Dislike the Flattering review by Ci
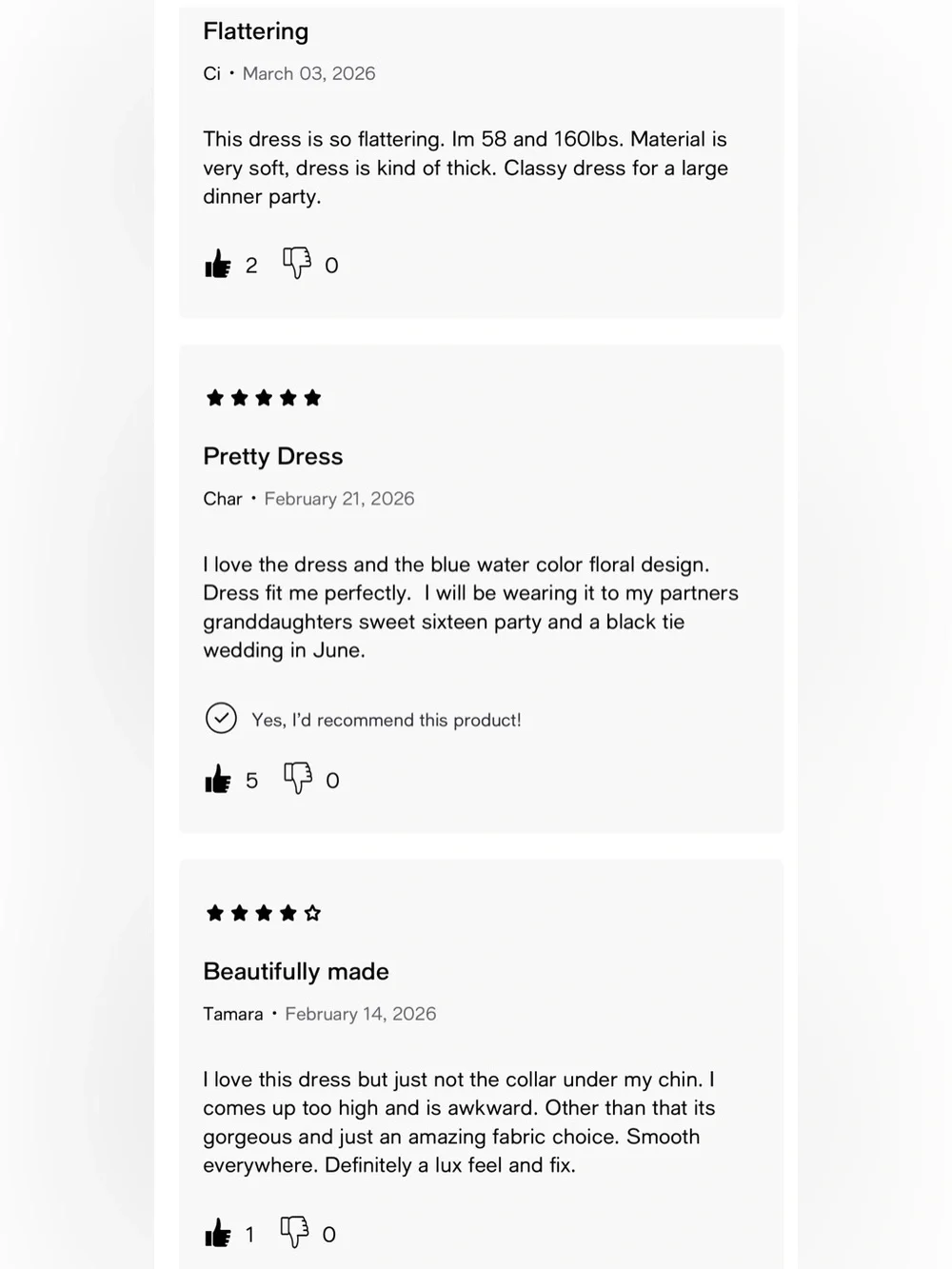This screenshot has width=952, height=1269. (297, 264)
